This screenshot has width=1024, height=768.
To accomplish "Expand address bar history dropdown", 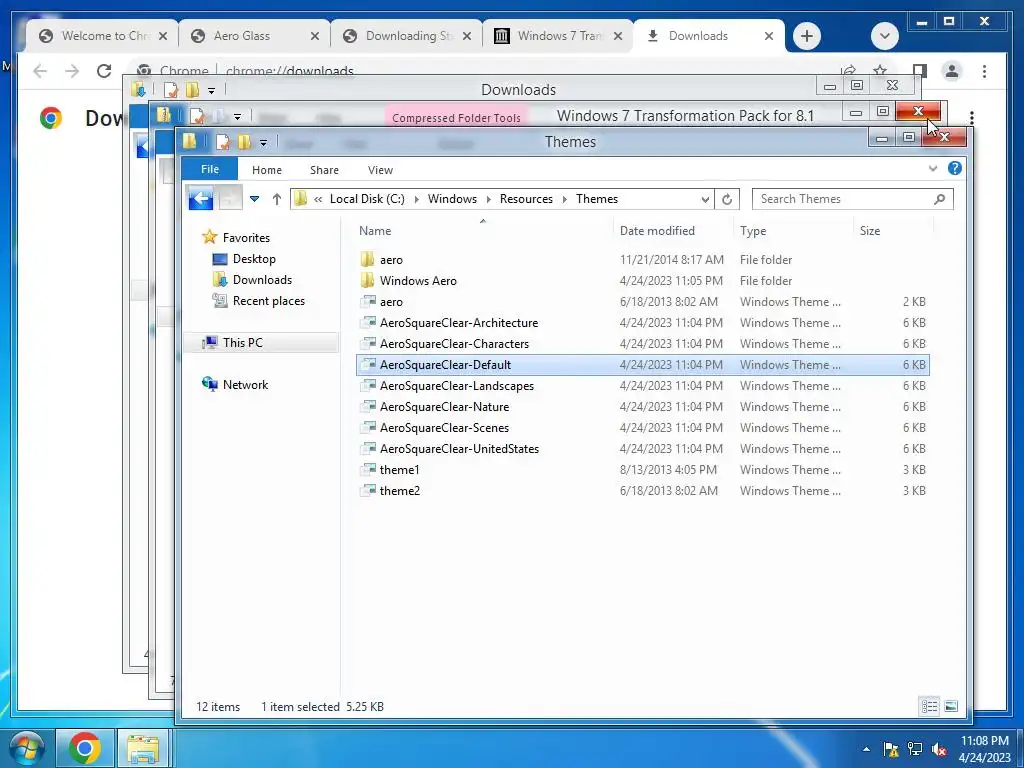I will pos(705,199).
